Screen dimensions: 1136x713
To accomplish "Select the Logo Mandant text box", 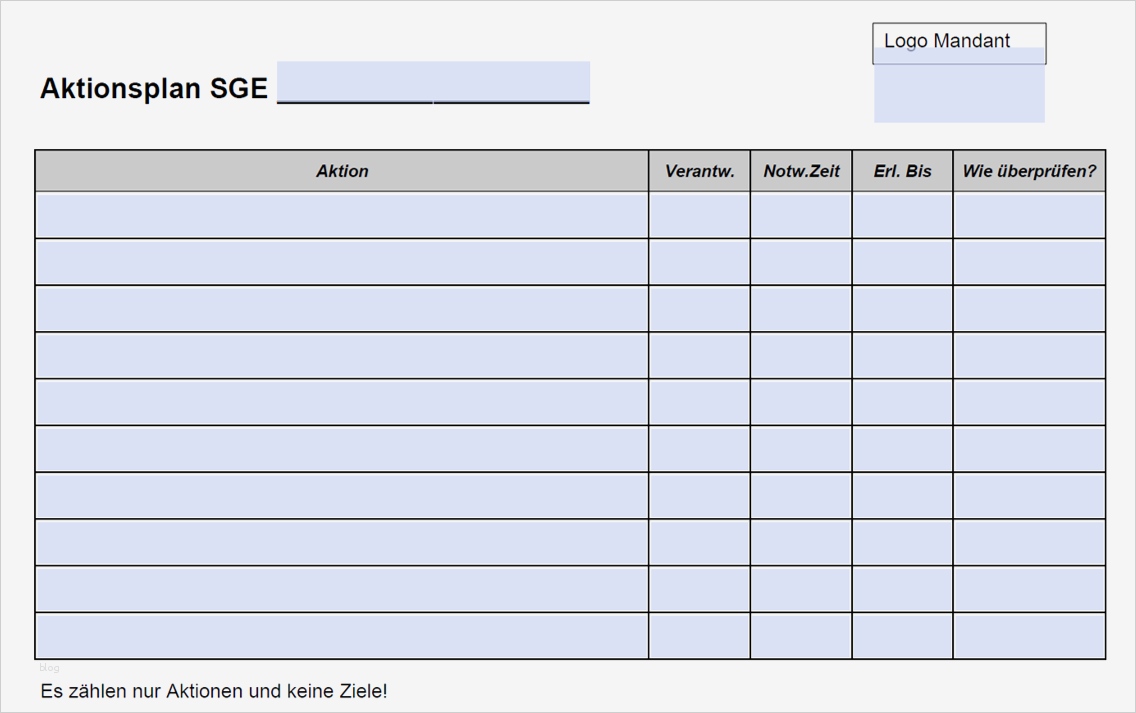I will tap(958, 41).
